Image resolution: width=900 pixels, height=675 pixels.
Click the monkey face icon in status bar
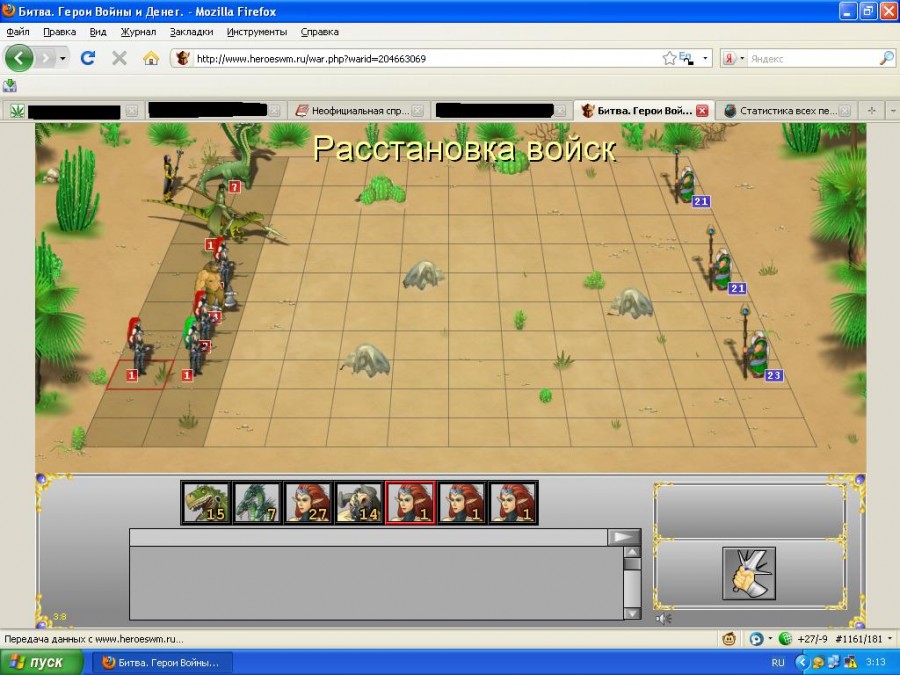[729, 639]
